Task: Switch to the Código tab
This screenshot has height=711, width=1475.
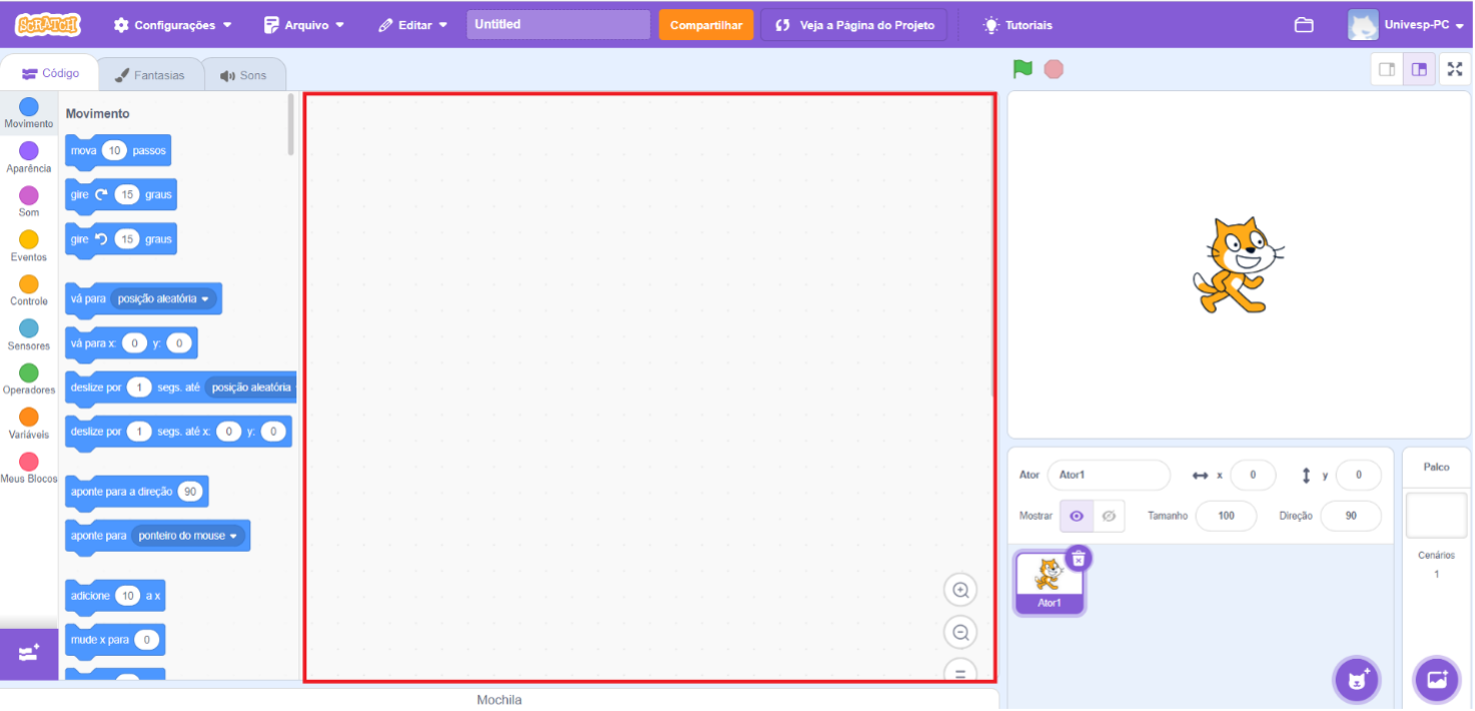Action: (50, 74)
